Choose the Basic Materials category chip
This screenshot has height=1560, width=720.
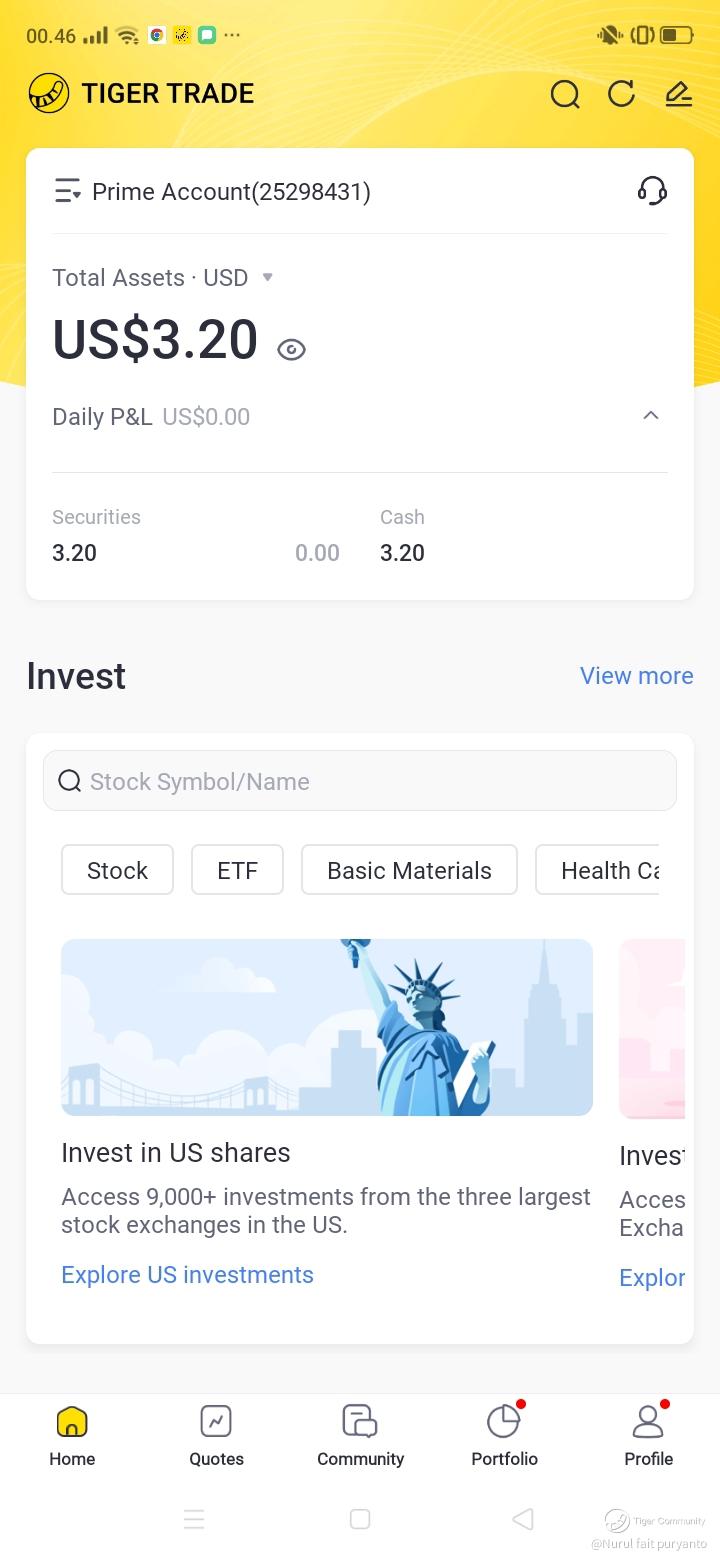409,870
